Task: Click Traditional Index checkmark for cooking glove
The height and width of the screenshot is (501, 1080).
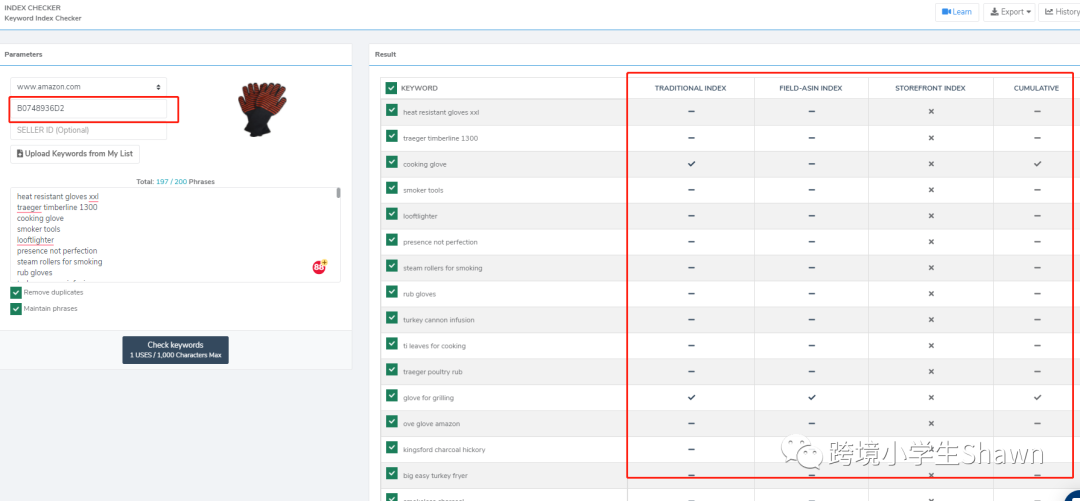Action: (691, 163)
